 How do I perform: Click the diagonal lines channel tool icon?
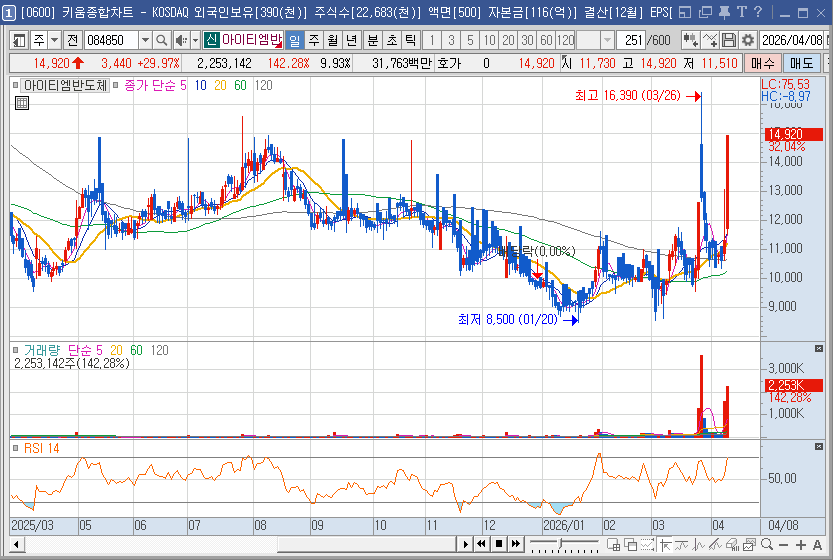(x=715, y=544)
